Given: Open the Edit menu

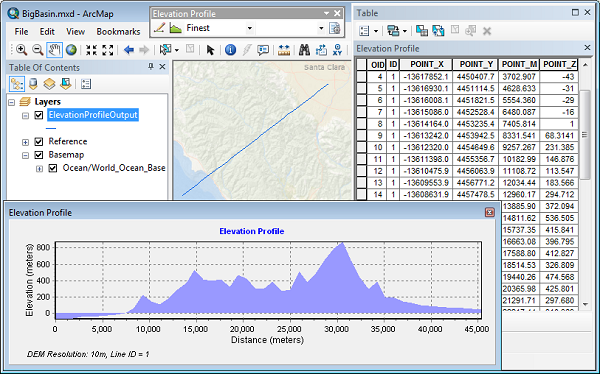Looking at the screenshot, I should point(47,32).
